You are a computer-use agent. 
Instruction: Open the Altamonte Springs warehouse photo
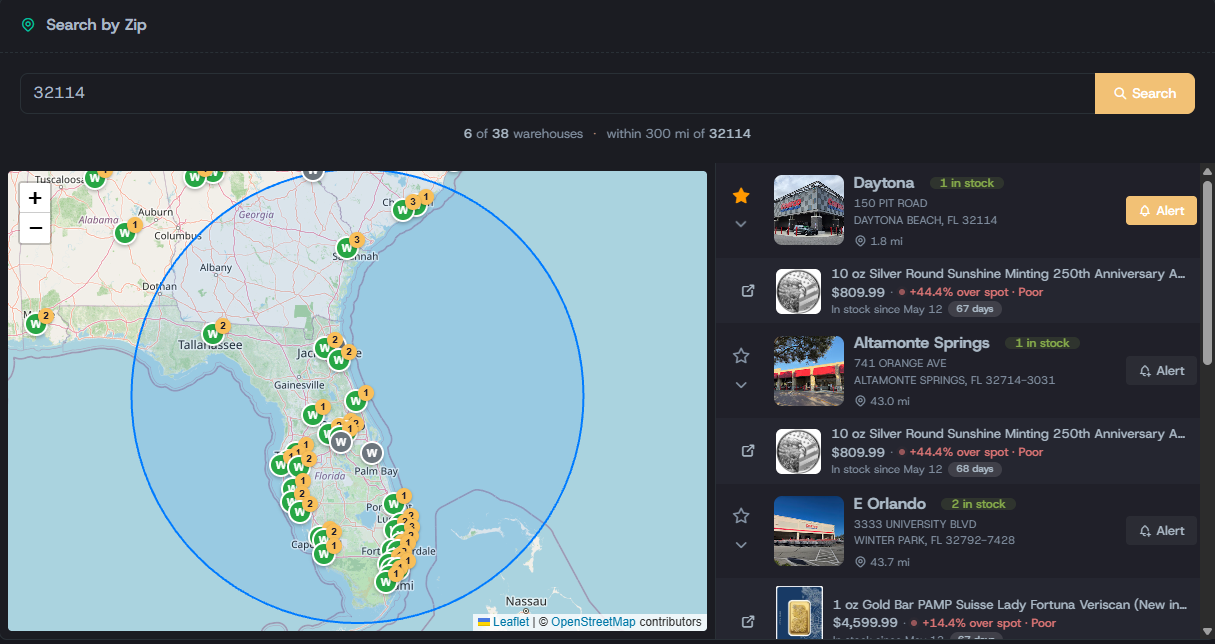pos(809,370)
